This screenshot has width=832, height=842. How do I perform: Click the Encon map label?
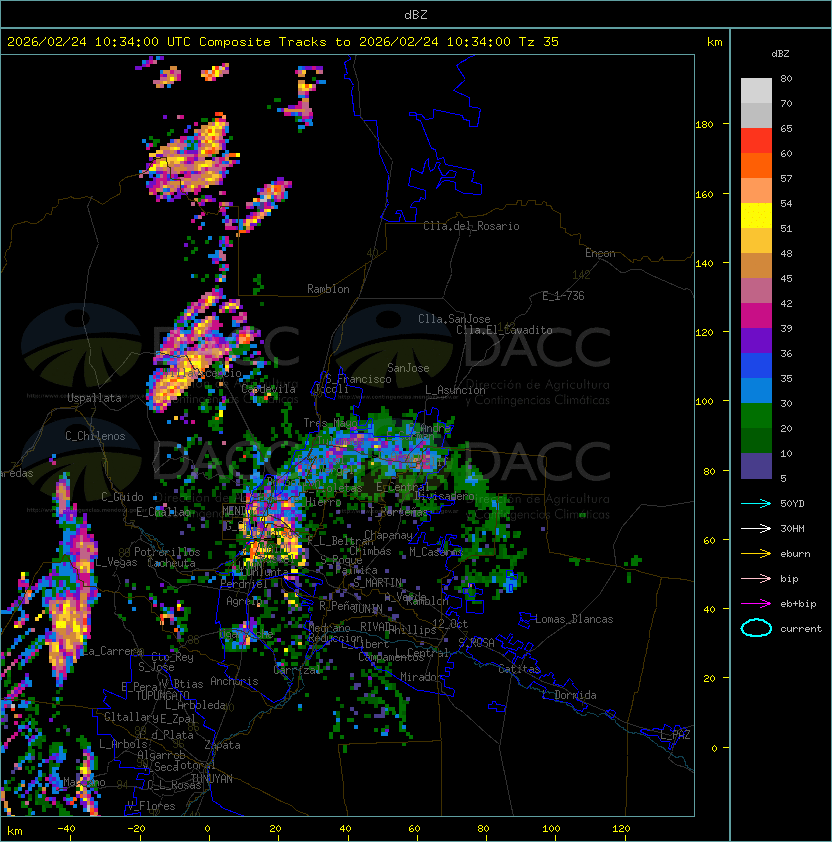[x=600, y=253]
